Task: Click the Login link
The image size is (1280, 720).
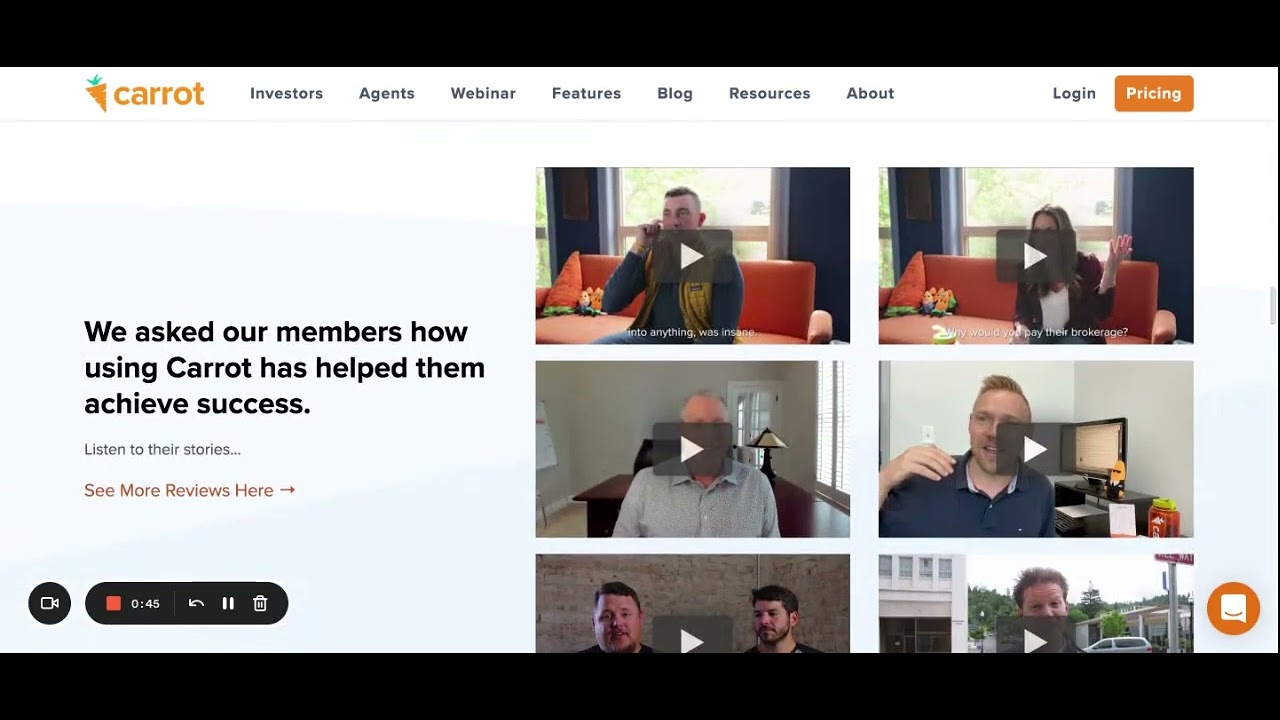Action: pos(1074,93)
